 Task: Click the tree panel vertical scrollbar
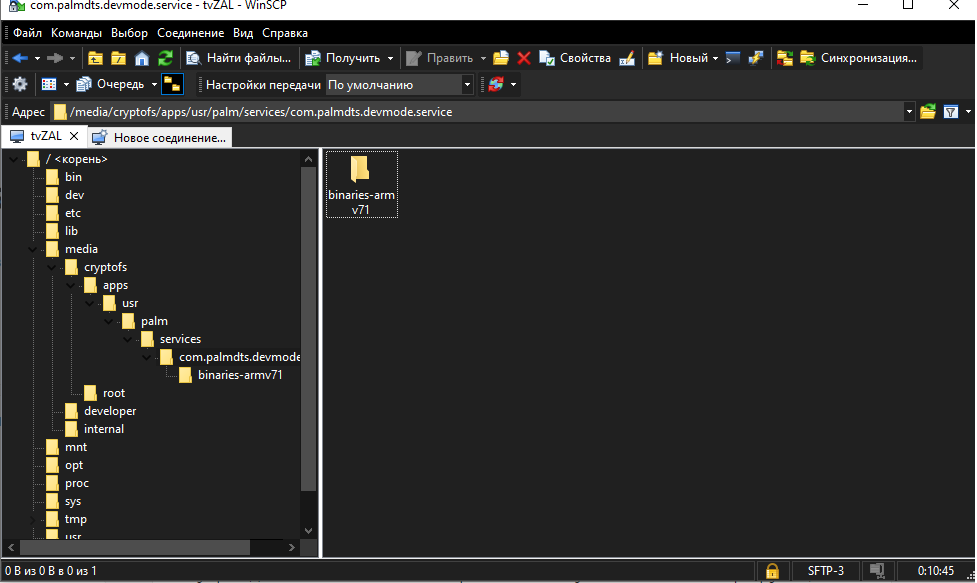click(309, 330)
